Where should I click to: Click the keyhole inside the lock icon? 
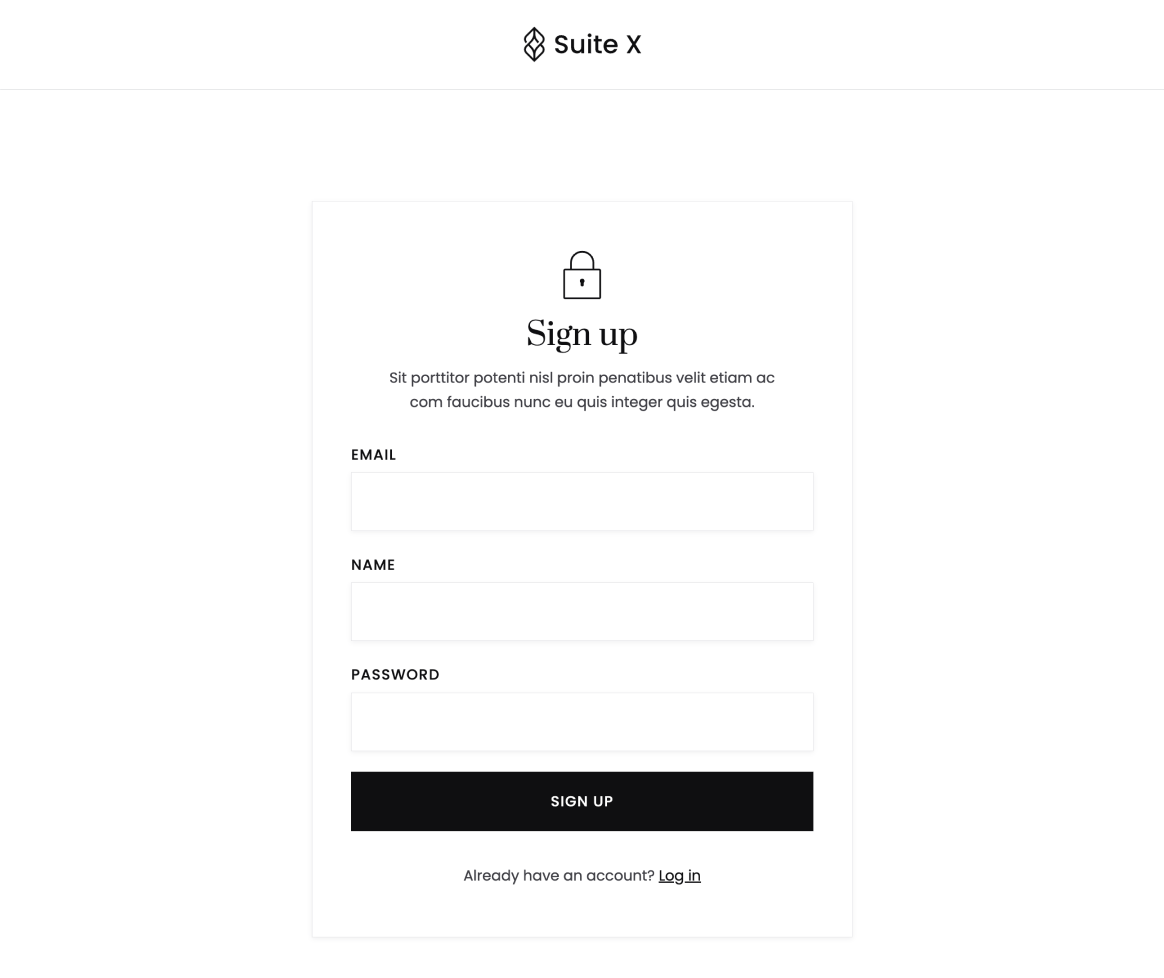pos(581,280)
